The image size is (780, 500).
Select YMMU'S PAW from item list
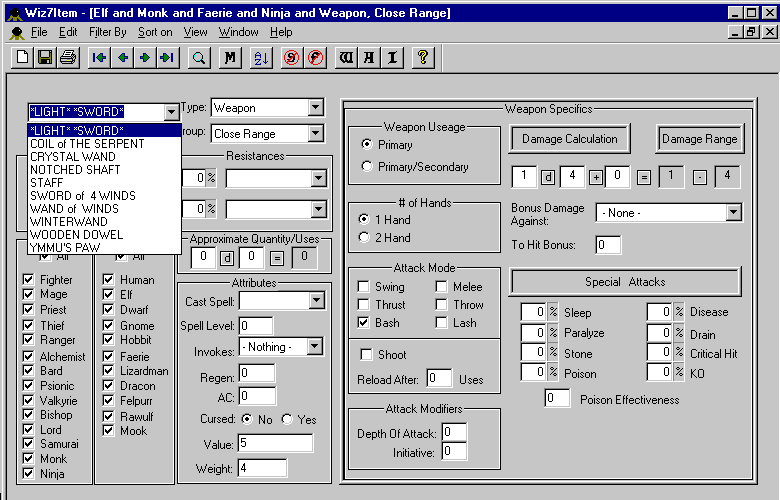pos(104,247)
